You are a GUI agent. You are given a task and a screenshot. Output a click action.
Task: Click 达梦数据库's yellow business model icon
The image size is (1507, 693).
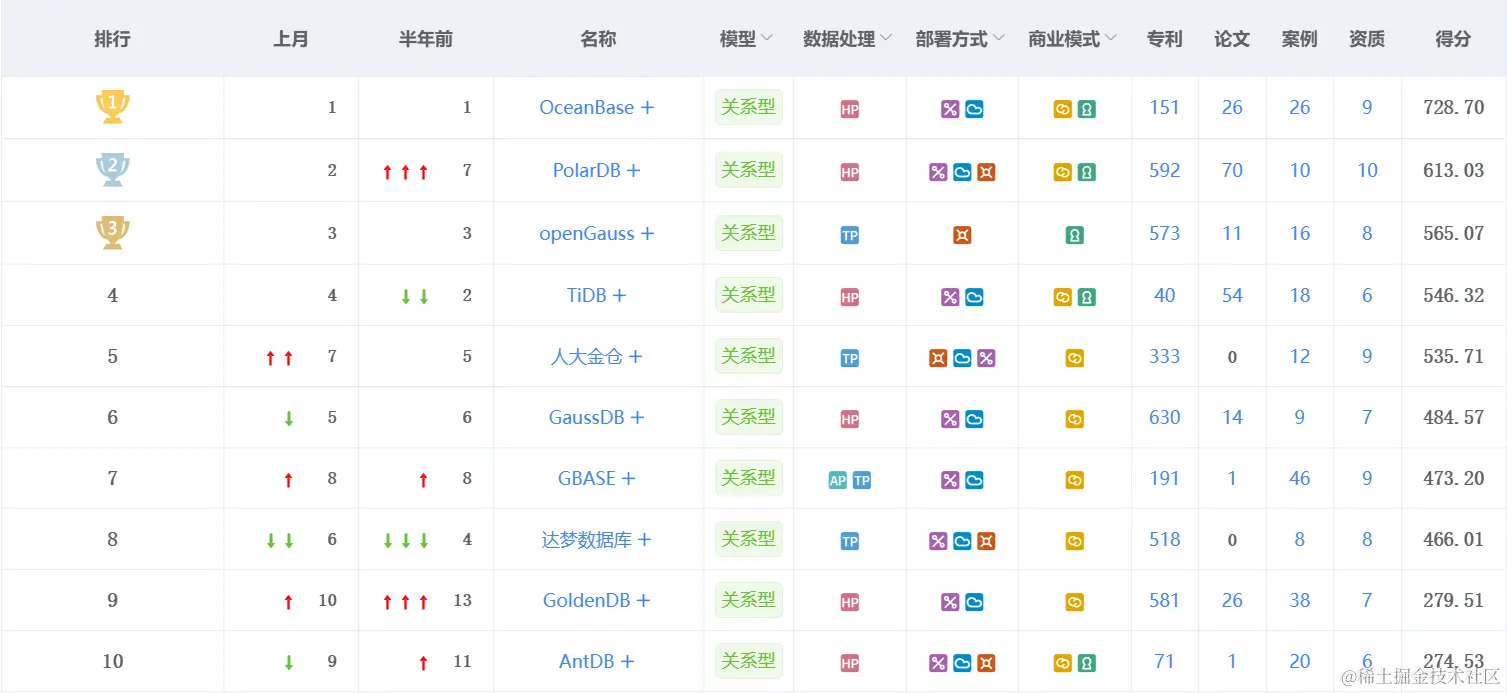point(1075,542)
